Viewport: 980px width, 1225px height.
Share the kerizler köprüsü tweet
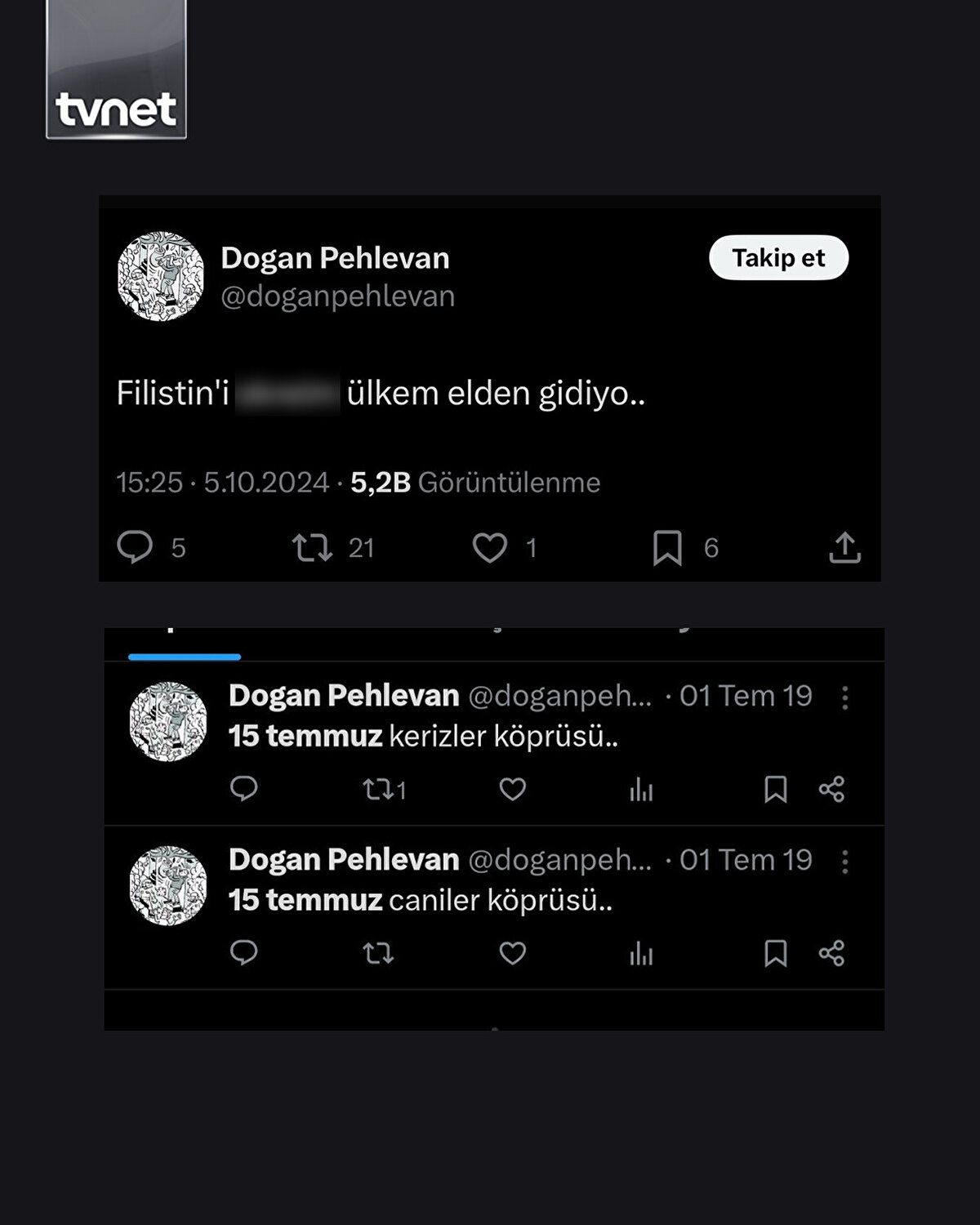point(831,789)
